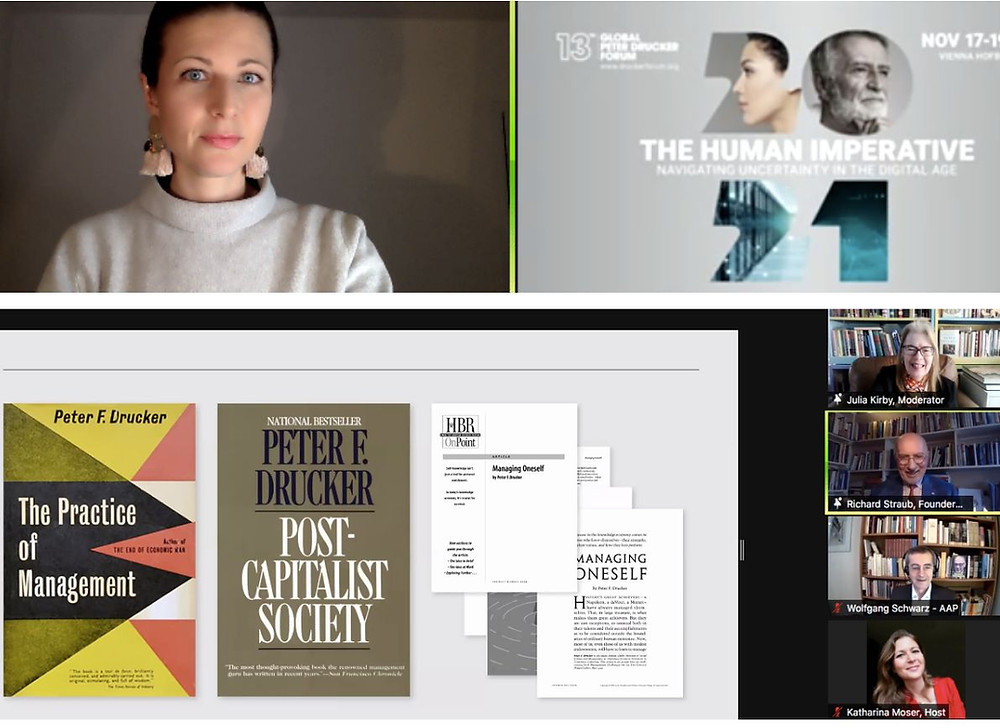Click the muted microphone icon for Katharina Moser
The image size is (1000, 728).
[x=838, y=712]
